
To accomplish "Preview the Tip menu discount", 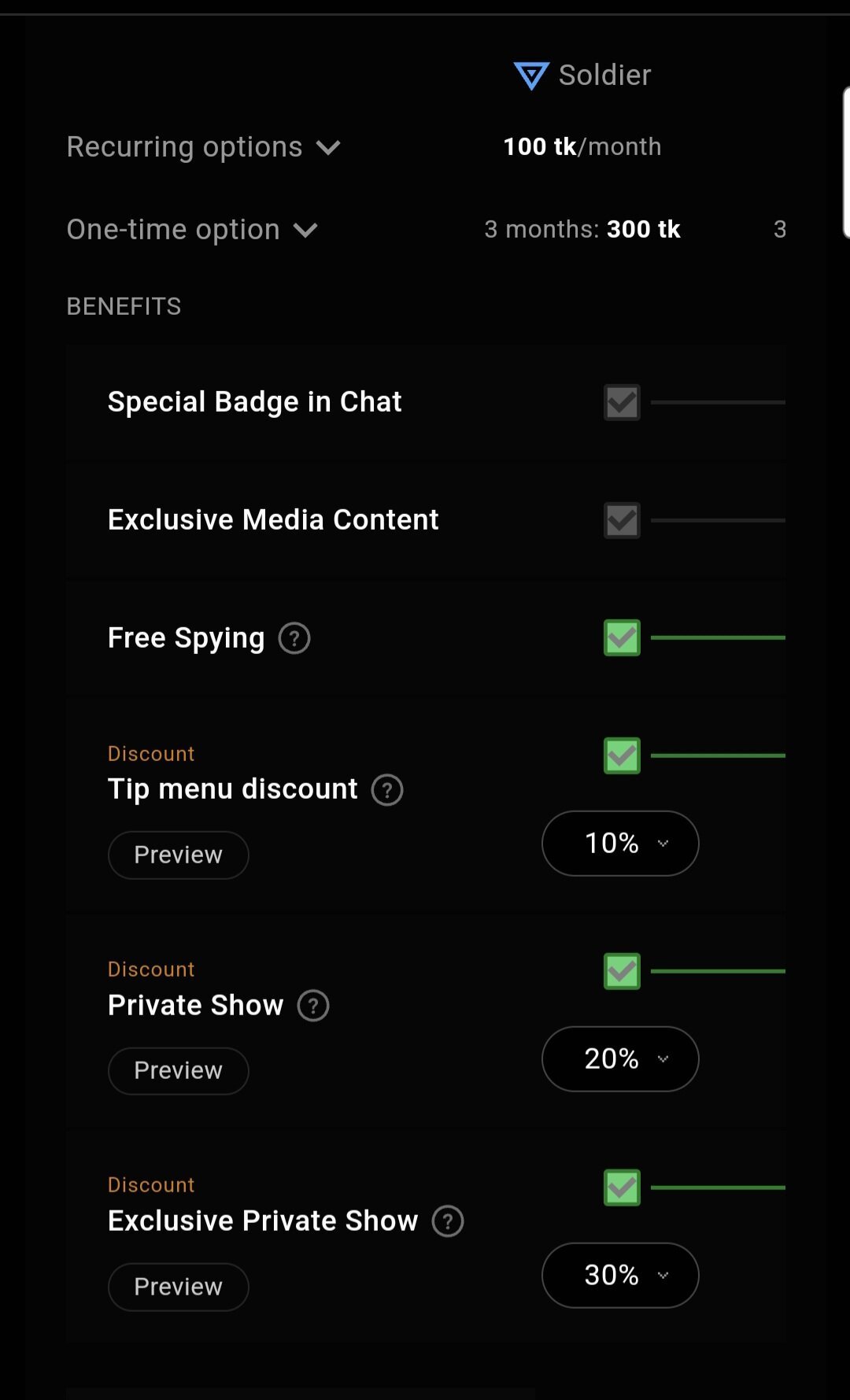I will pyautogui.click(x=178, y=855).
